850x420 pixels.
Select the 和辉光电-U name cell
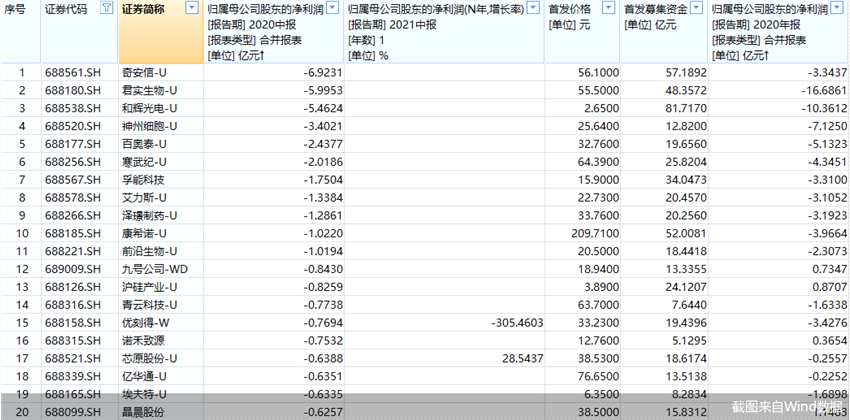click(x=150, y=108)
